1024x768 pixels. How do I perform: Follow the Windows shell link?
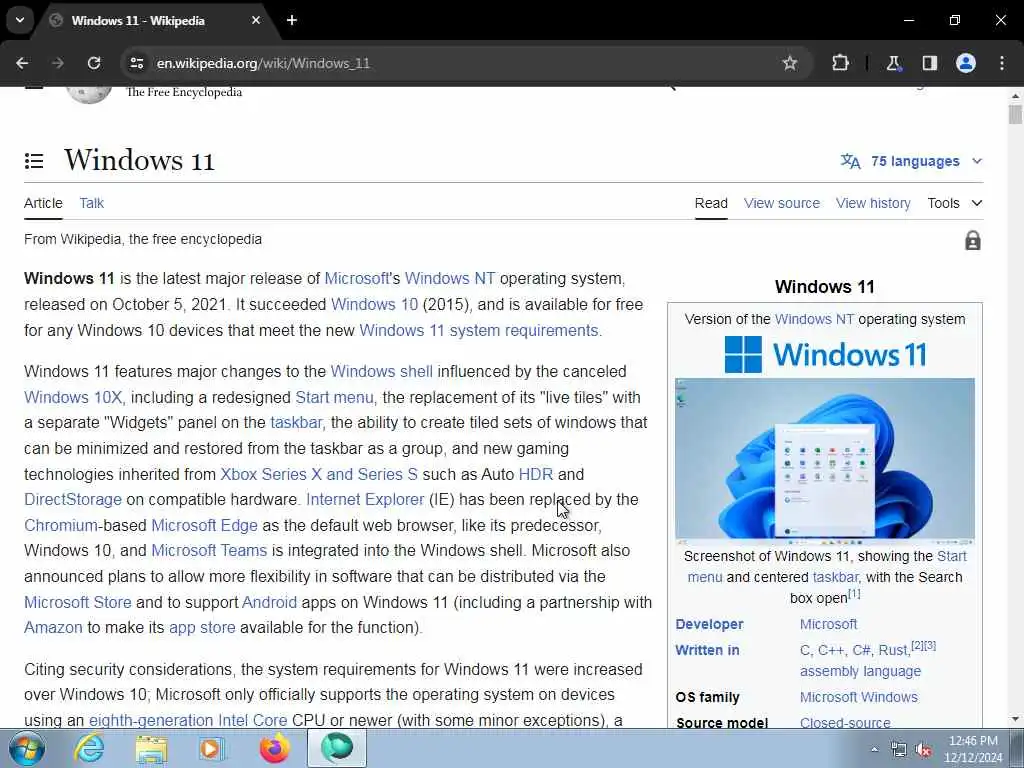[381, 372]
